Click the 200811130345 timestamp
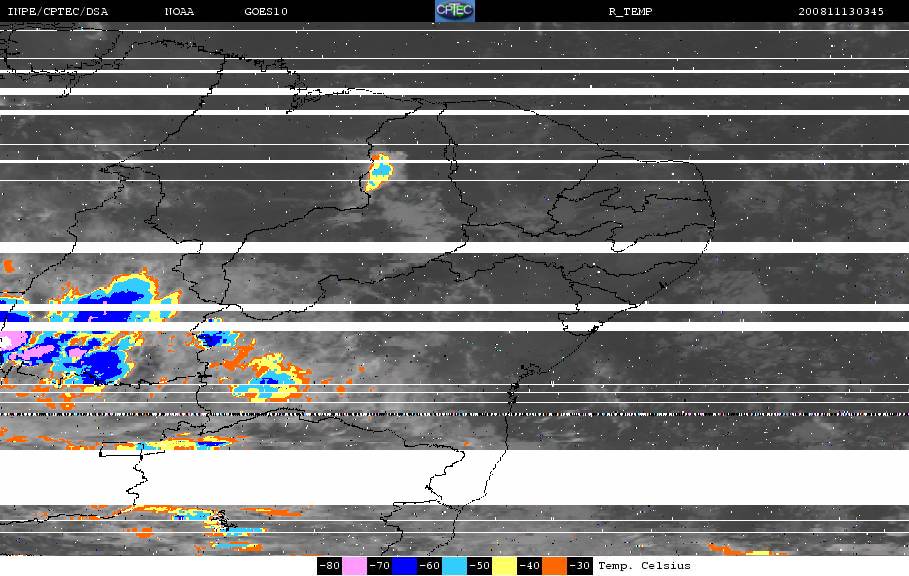Image resolution: width=909 pixels, height=576 pixels. coord(841,12)
